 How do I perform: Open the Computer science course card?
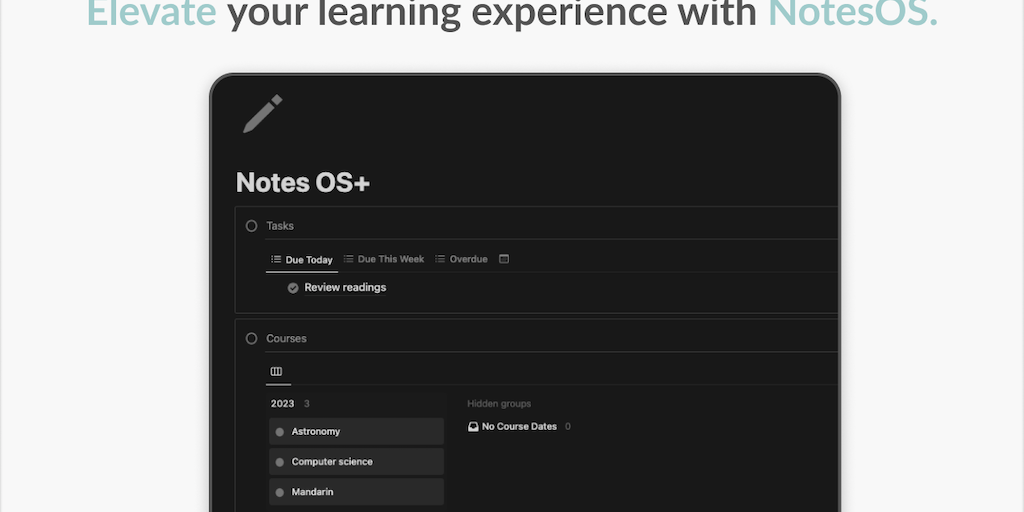pos(357,462)
